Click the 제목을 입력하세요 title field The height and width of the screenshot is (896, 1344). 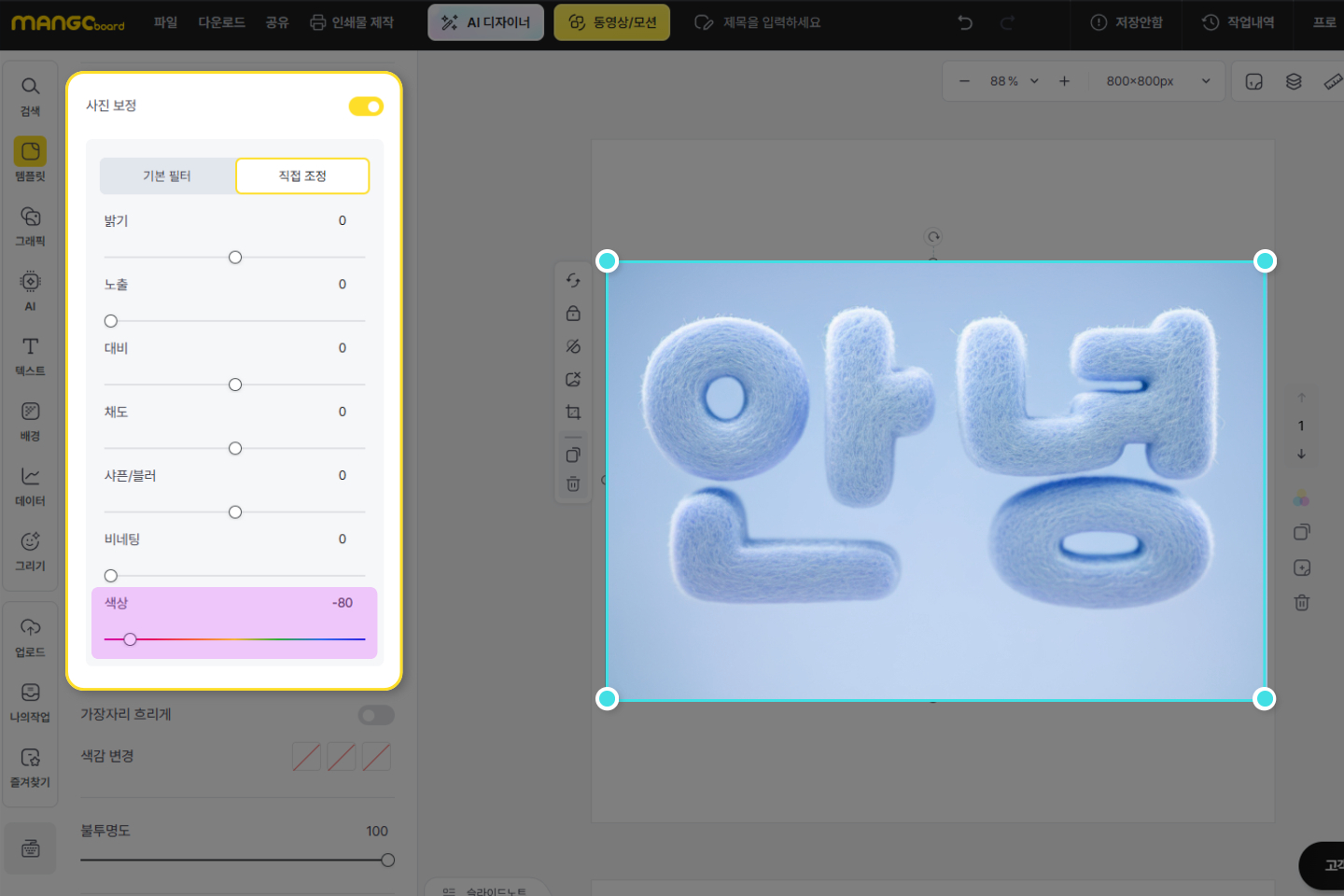click(772, 22)
